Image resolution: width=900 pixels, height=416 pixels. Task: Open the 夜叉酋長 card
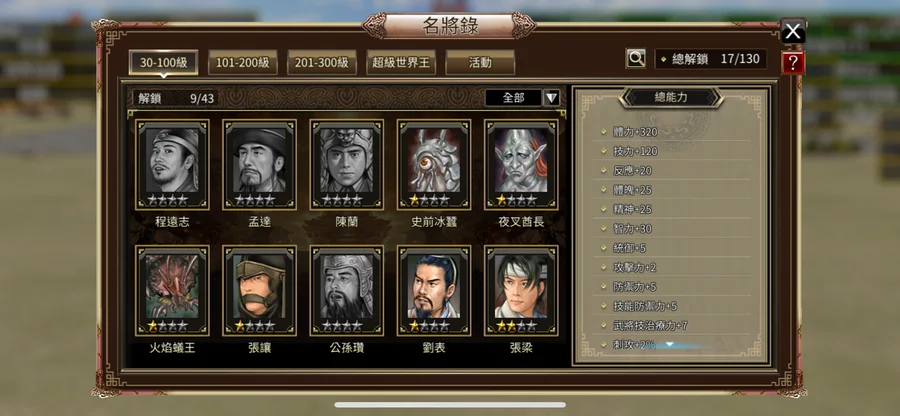click(x=521, y=165)
